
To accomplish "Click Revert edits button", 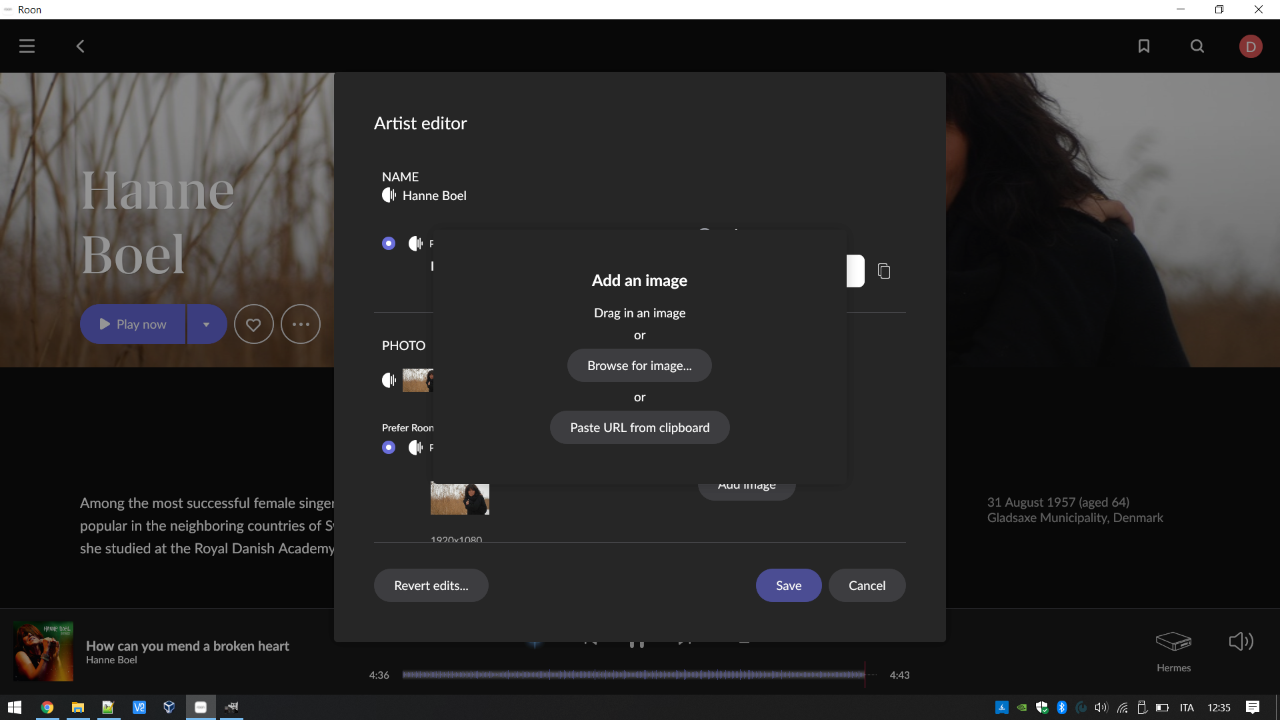I will pos(431,585).
